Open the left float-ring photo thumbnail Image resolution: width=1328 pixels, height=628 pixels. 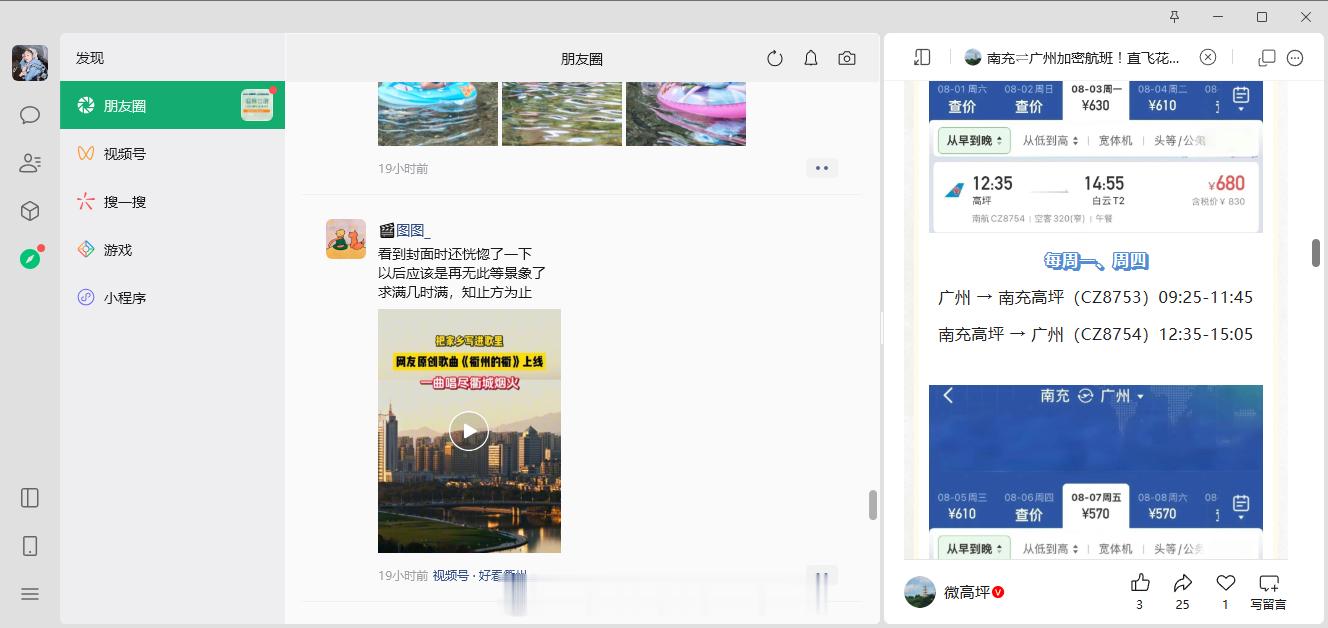[438, 115]
